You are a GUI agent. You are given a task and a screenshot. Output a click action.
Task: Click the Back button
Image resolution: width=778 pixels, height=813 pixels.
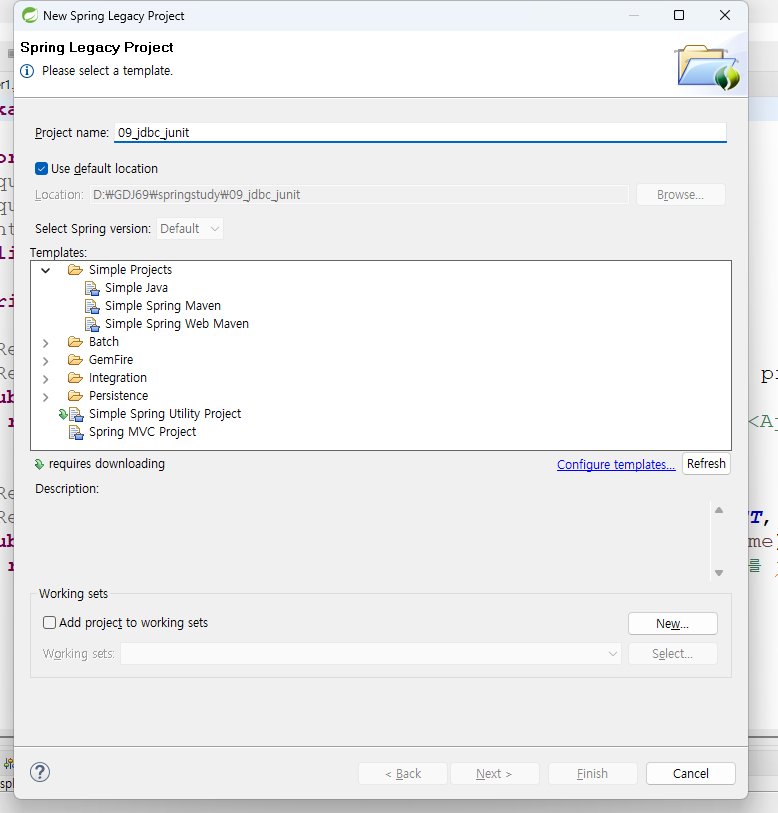(403, 774)
